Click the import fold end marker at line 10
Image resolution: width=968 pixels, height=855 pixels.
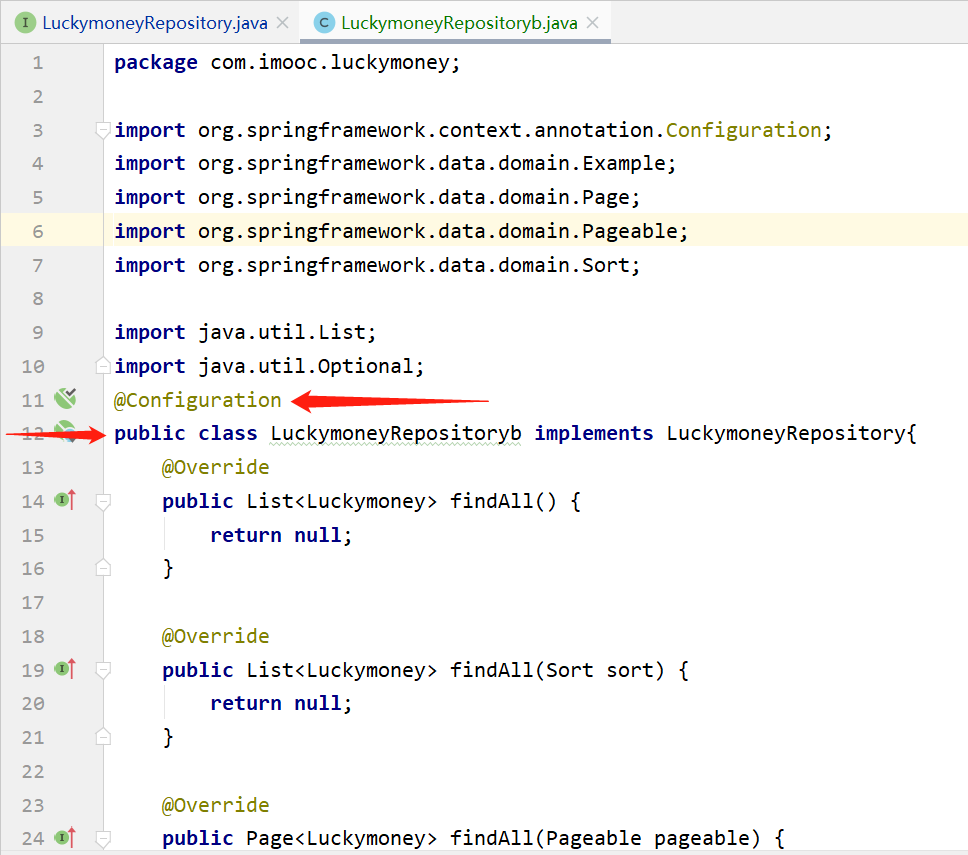(x=103, y=366)
